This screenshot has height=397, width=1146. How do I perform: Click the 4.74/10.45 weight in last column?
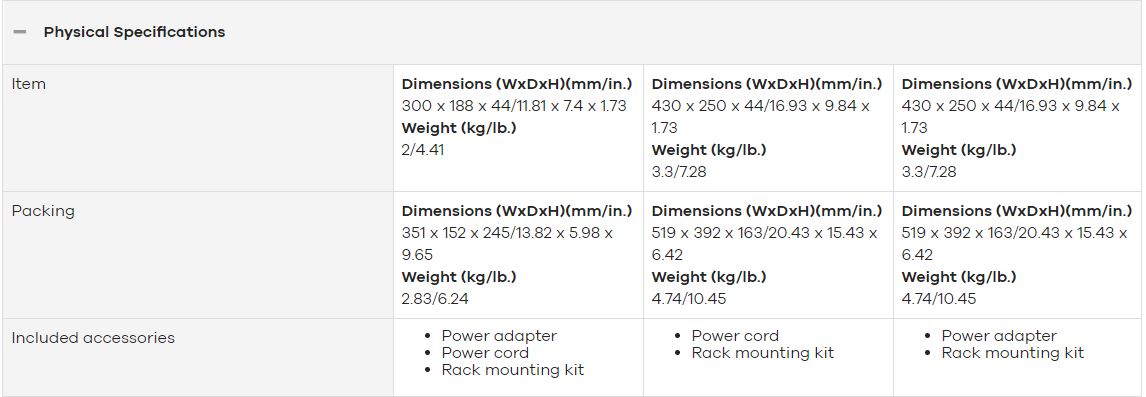click(x=938, y=299)
